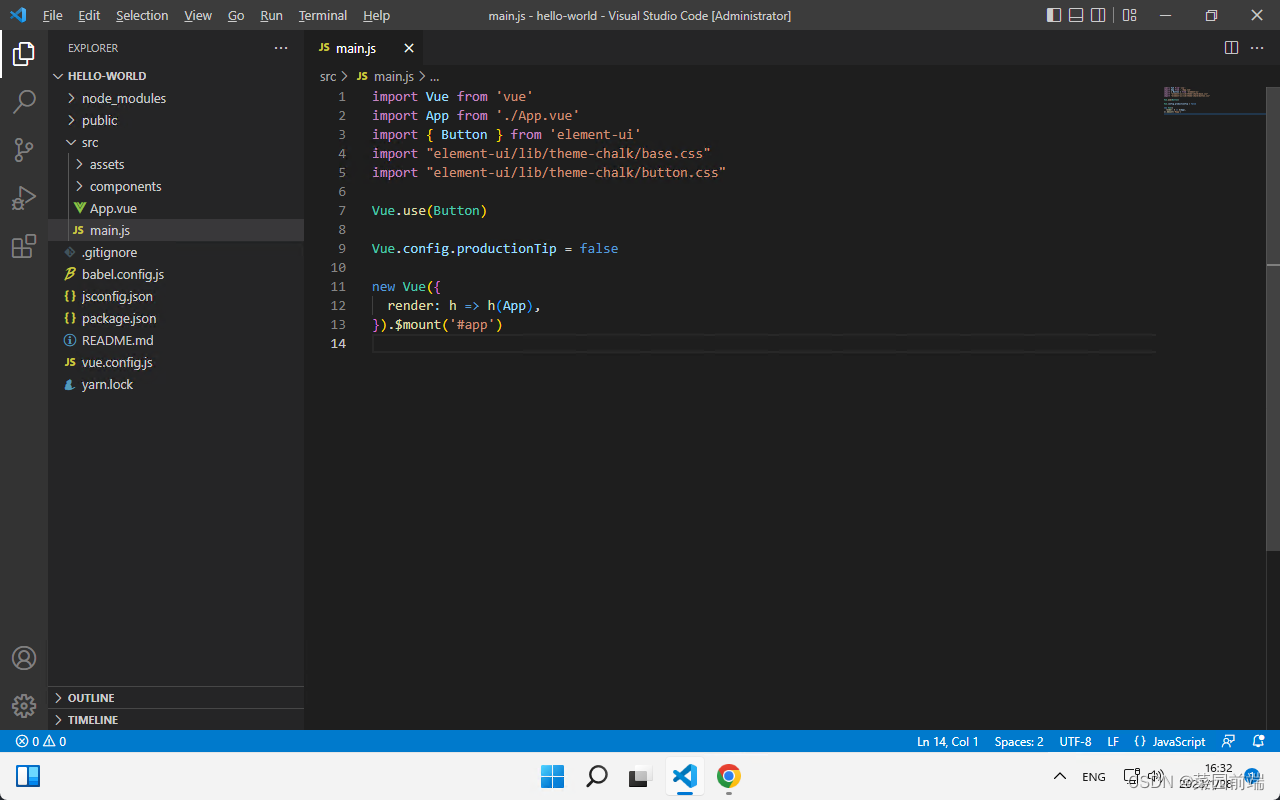Open the Terminal menu

[x=322, y=15]
